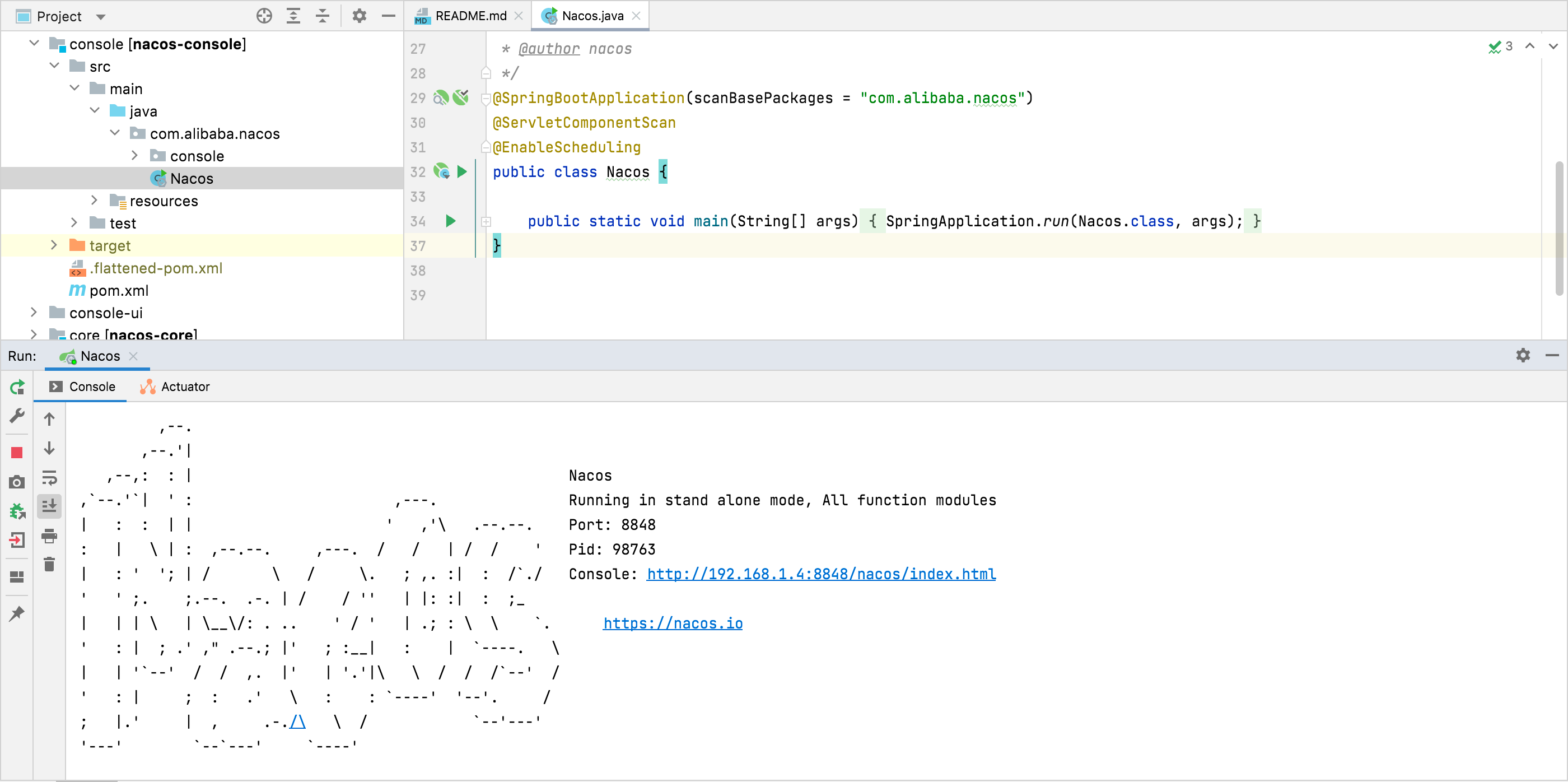Click run gutter icon beside main method
This screenshot has height=782, width=1568.
click(450, 221)
